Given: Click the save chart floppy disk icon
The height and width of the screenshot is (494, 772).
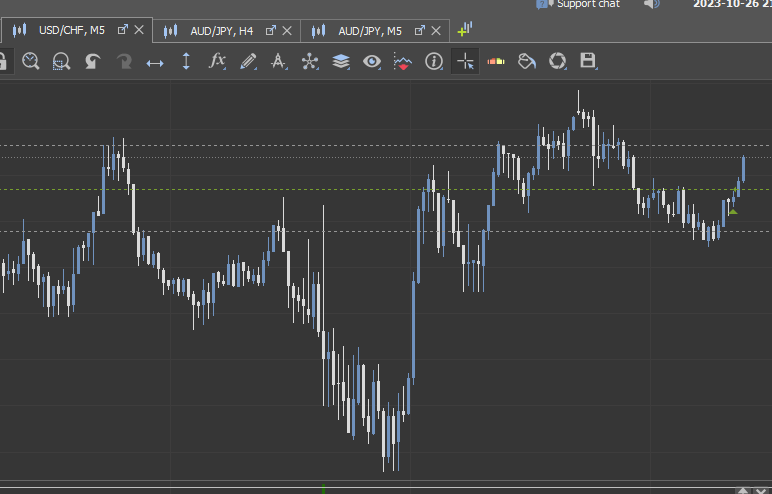Looking at the screenshot, I should (x=588, y=62).
